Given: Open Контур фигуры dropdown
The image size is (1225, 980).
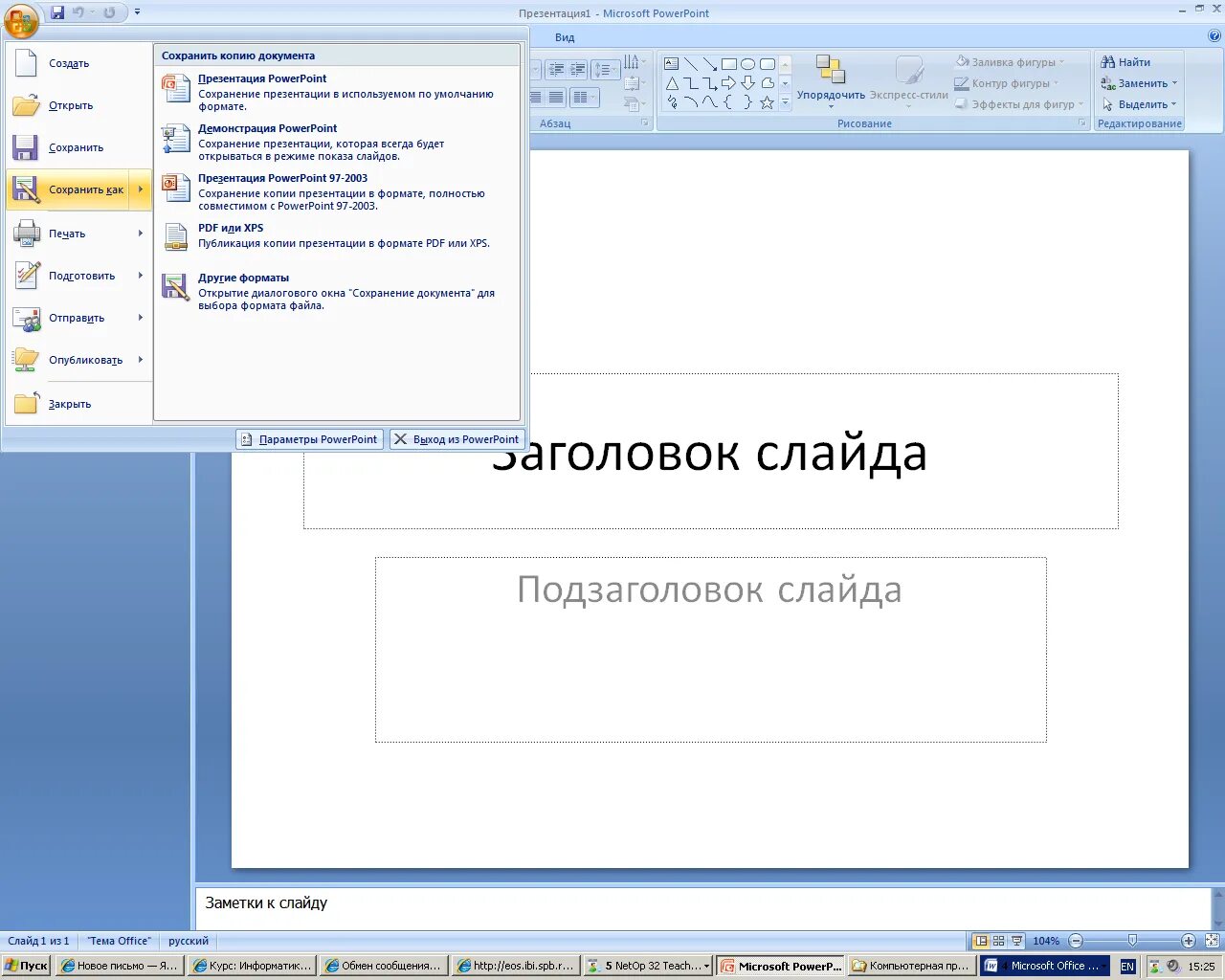Looking at the screenshot, I should 1007,83.
